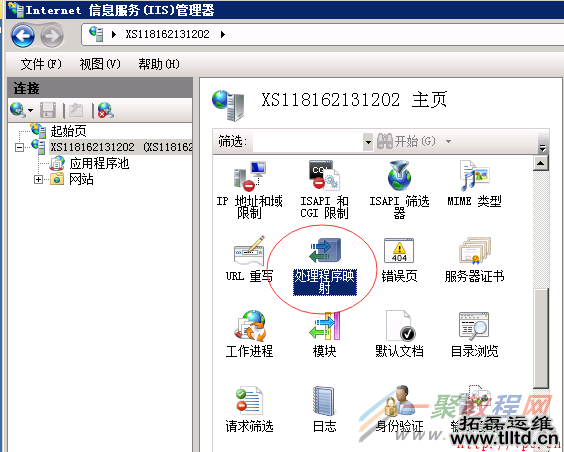Image resolution: width=564 pixels, height=452 pixels.
Task: Select 起始页 in the tree
Action: (x=68, y=131)
